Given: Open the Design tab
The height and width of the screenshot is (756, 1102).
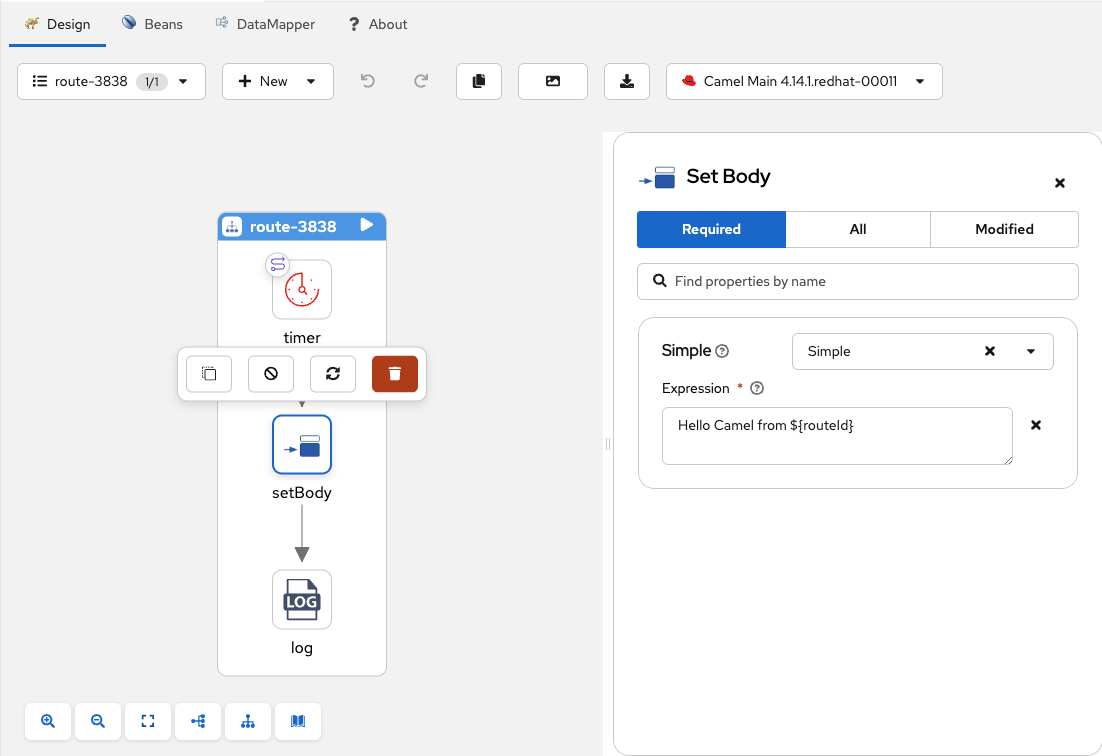Looking at the screenshot, I should pos(58,24).
